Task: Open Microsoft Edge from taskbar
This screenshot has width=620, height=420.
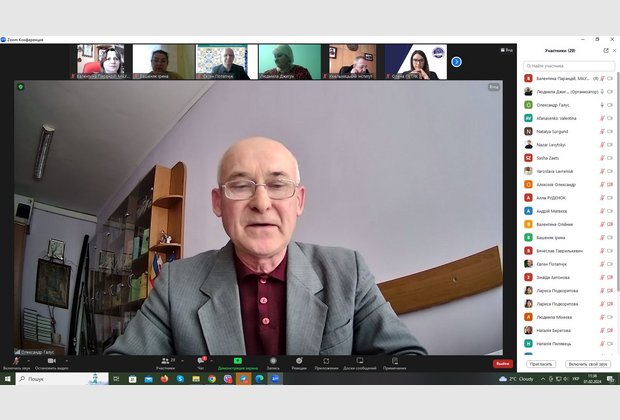Action: point(259,379)
